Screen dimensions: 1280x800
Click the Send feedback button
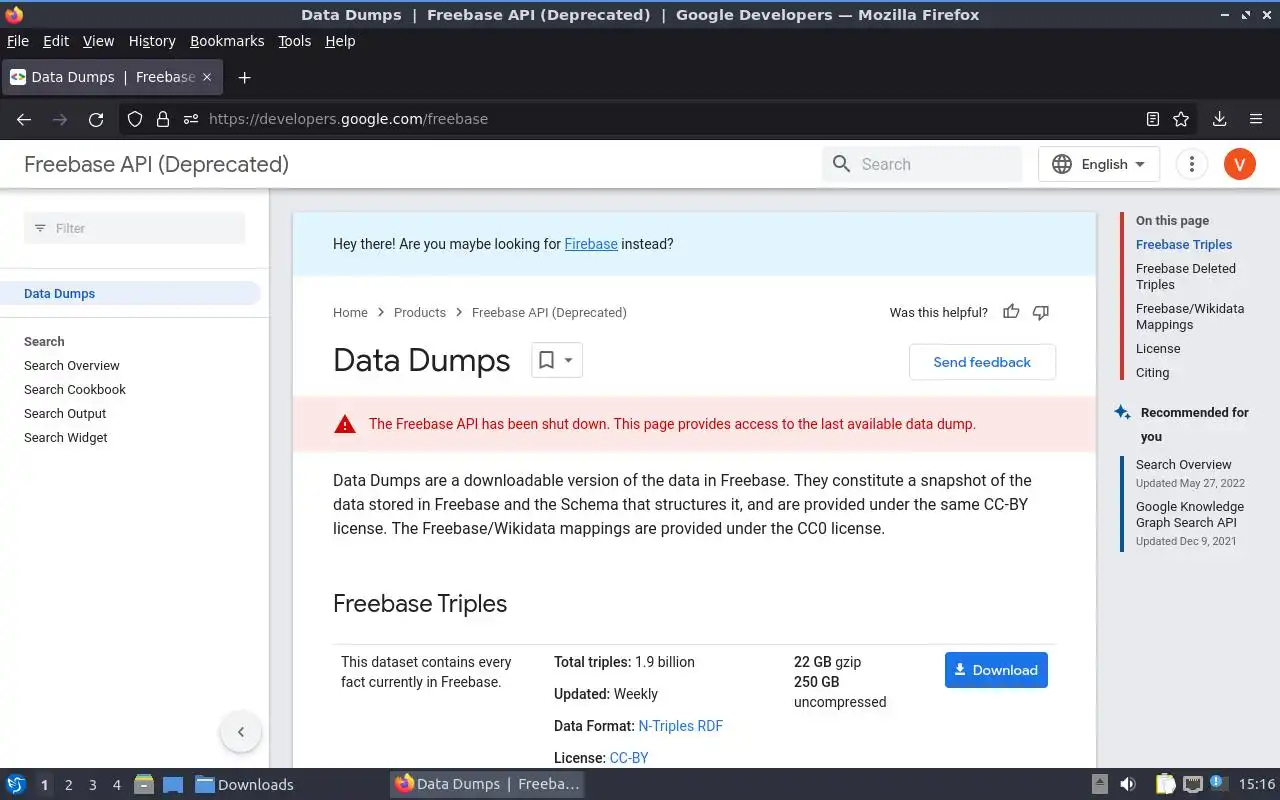tap(982, 362)
